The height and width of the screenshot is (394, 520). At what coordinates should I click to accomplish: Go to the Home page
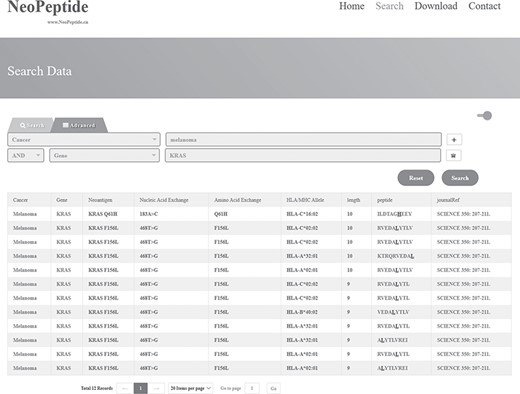click(352, 6)
